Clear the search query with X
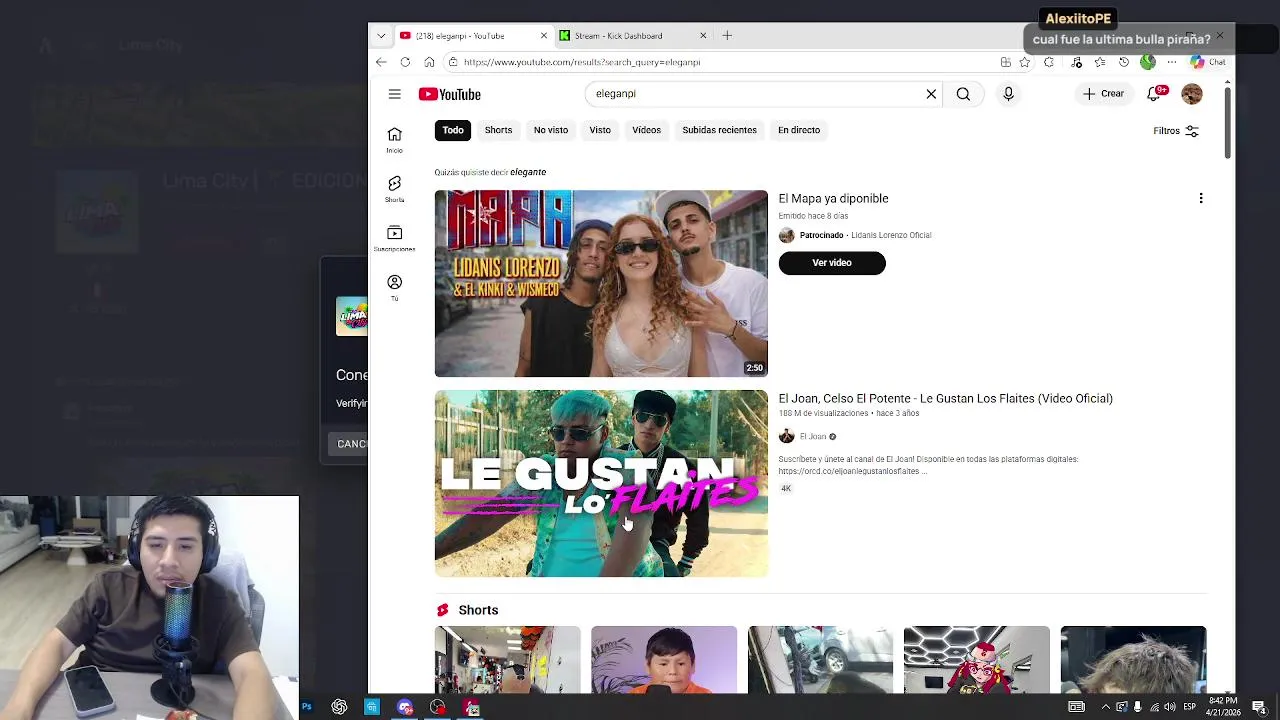 point(931,94)
